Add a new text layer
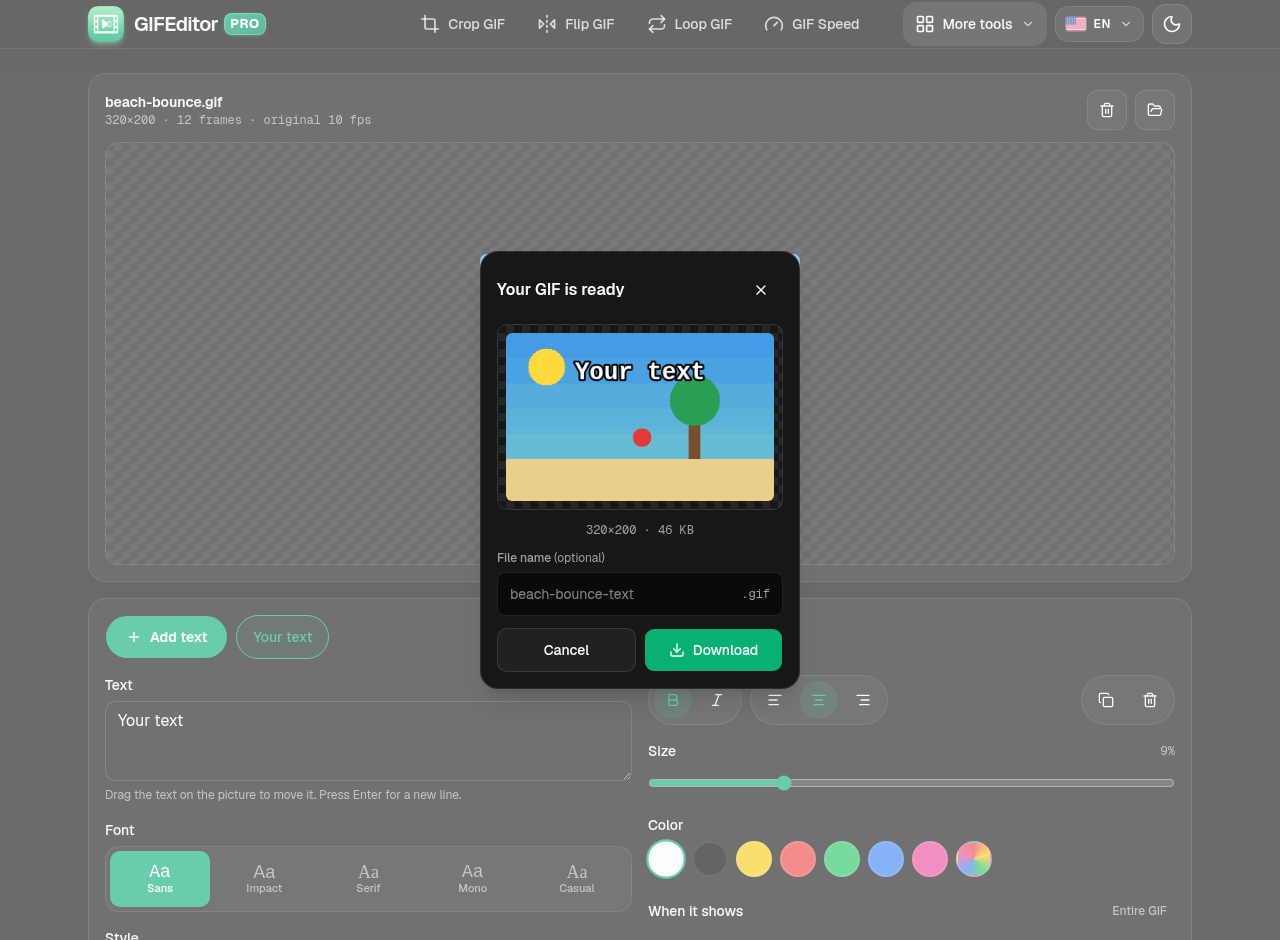This screenshot has height=940, width=1280. click(x=167, y=637)
